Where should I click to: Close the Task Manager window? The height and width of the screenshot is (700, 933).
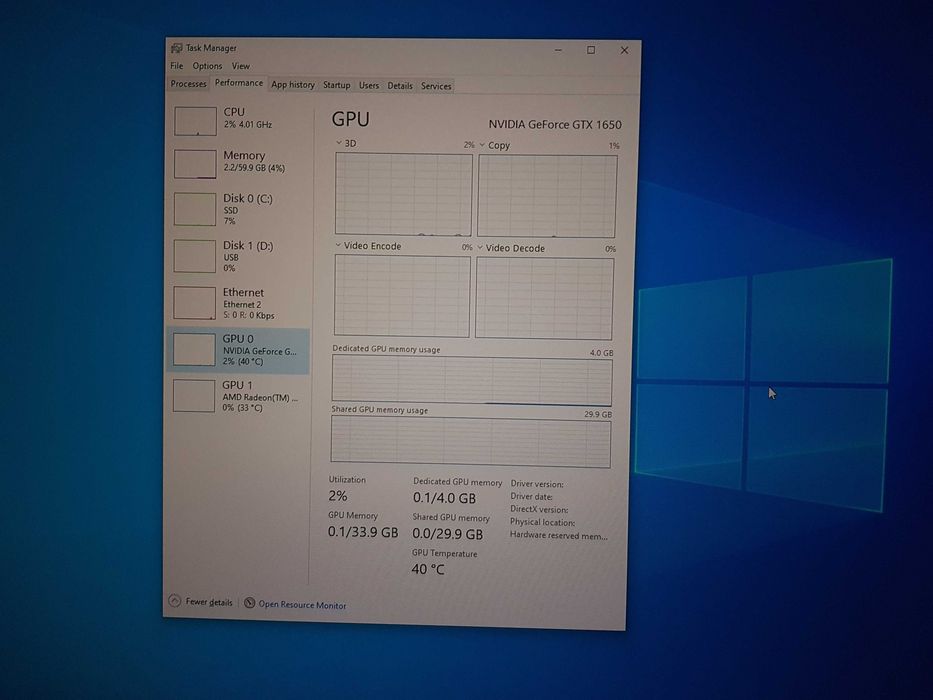pos(624,51)
